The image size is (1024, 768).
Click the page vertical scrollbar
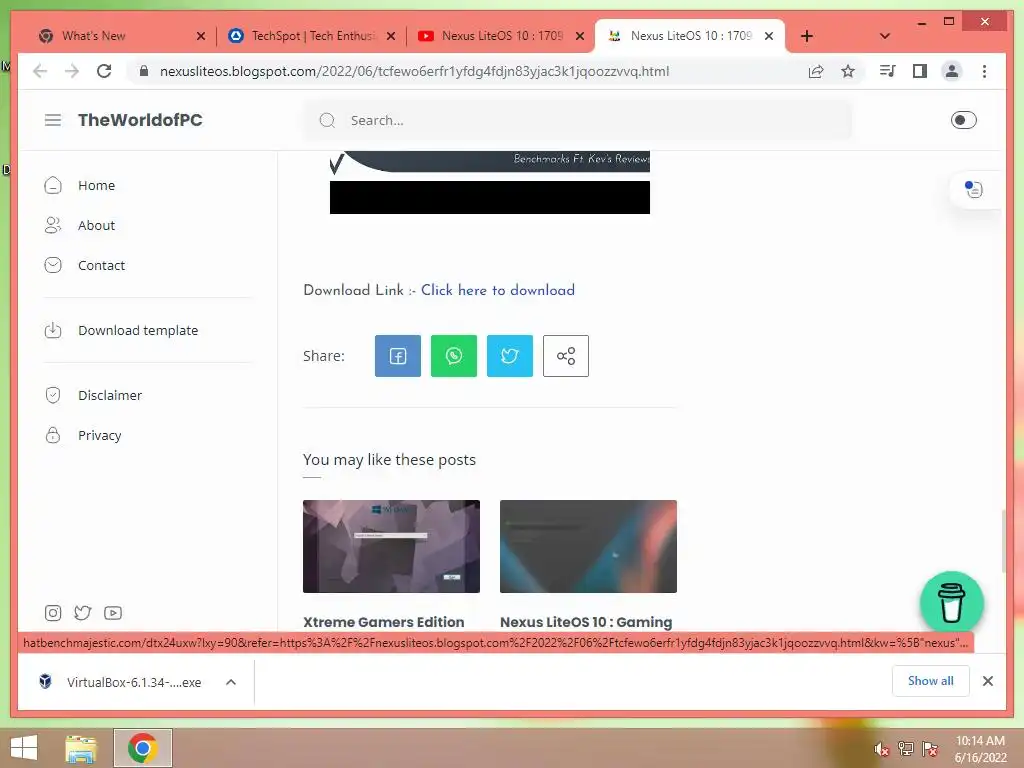(x=1003, y=542)
